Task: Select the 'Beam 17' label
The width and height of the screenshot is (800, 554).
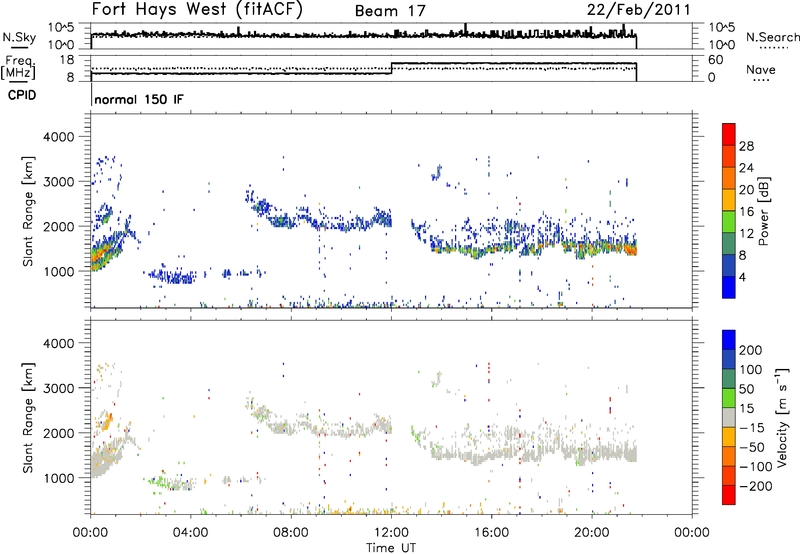Action: 390,11
